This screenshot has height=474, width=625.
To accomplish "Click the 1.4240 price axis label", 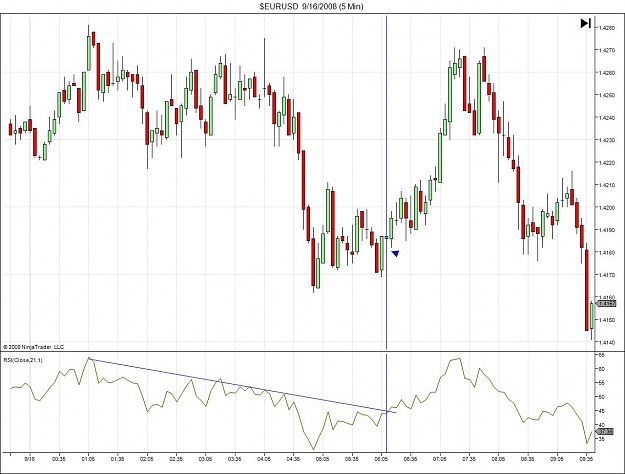I will (606, 118).
